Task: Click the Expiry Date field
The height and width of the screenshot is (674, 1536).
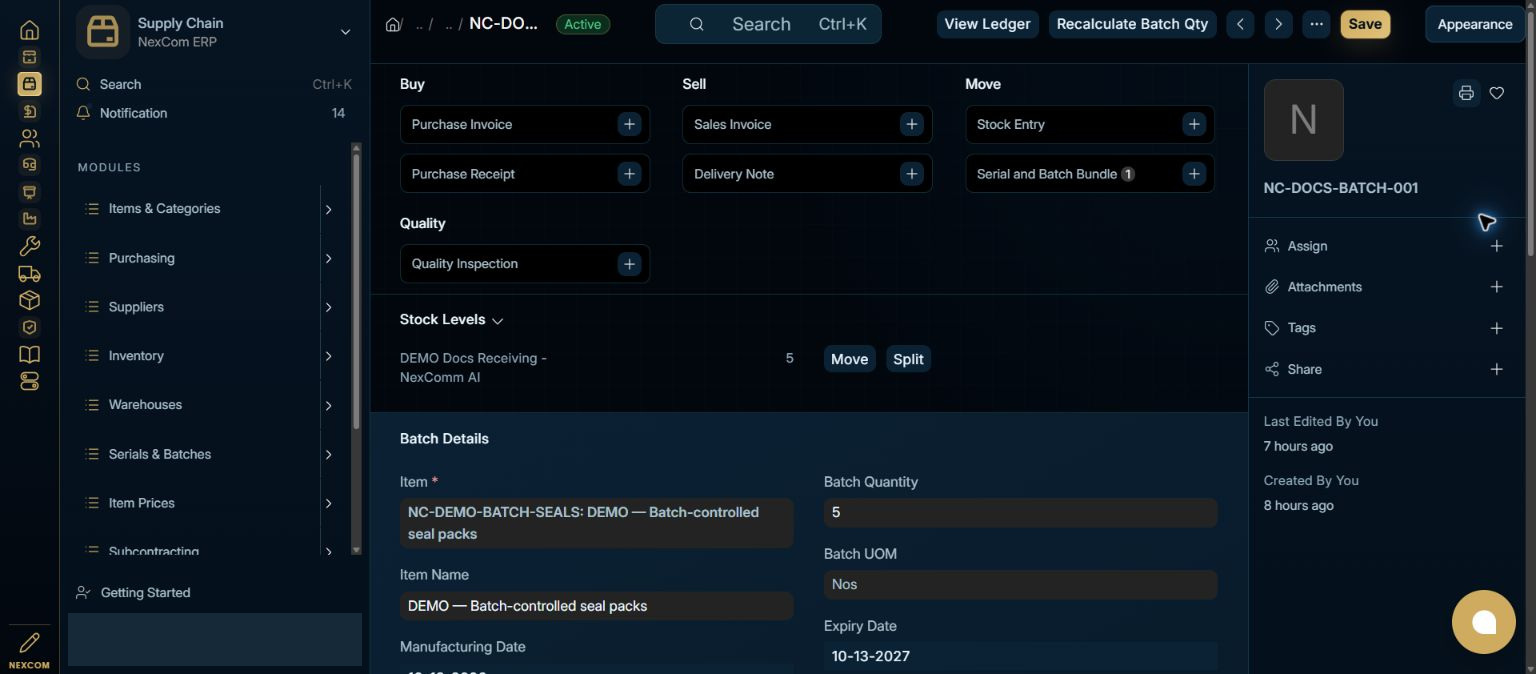Action: click(1020, 656)
